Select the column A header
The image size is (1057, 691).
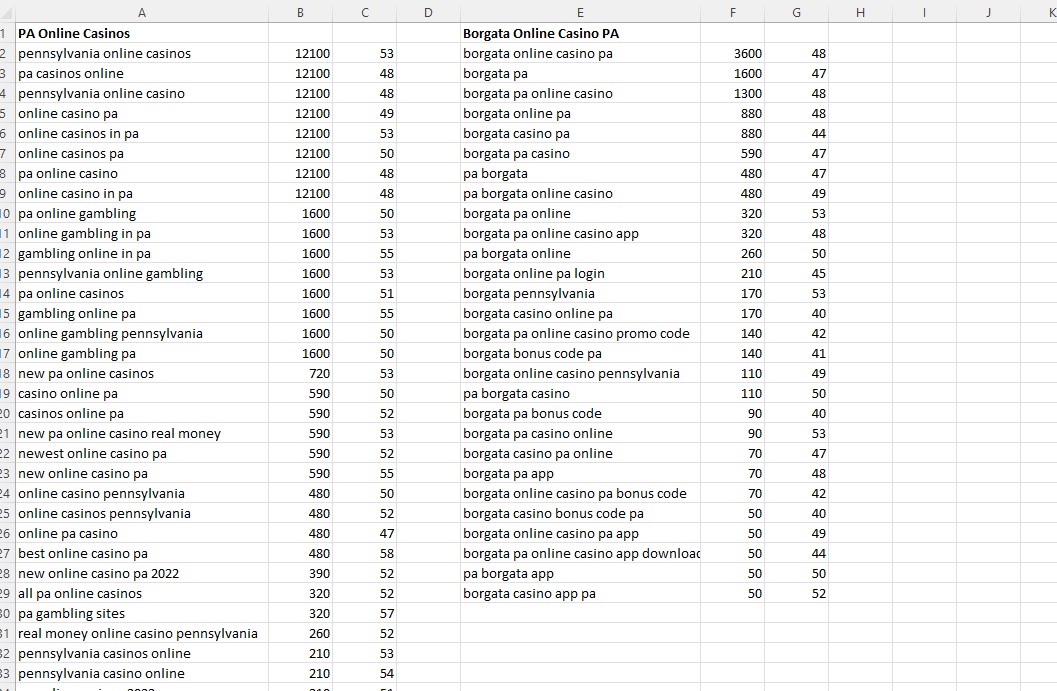coord(142,12)
